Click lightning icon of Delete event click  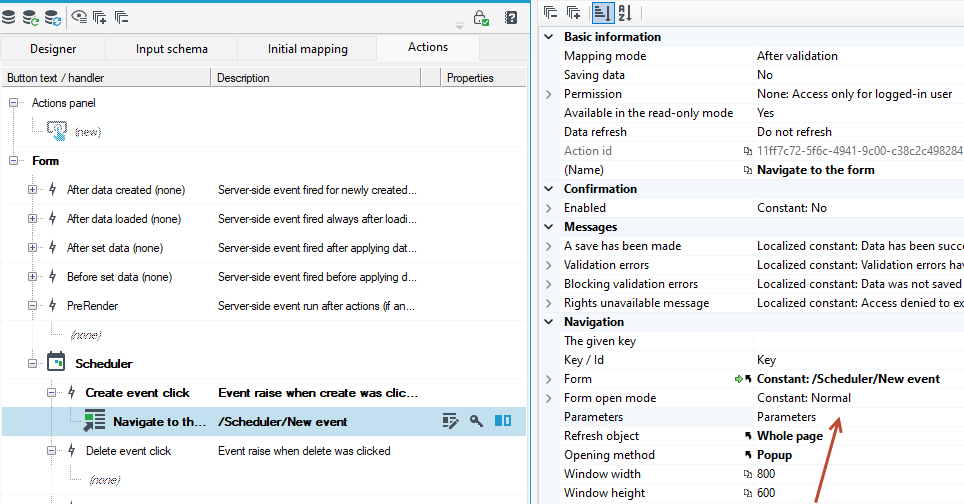(71, 450)
